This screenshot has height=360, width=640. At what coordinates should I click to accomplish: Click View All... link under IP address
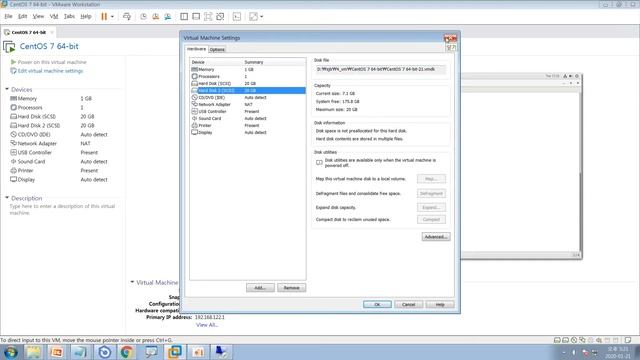point(207,325)
